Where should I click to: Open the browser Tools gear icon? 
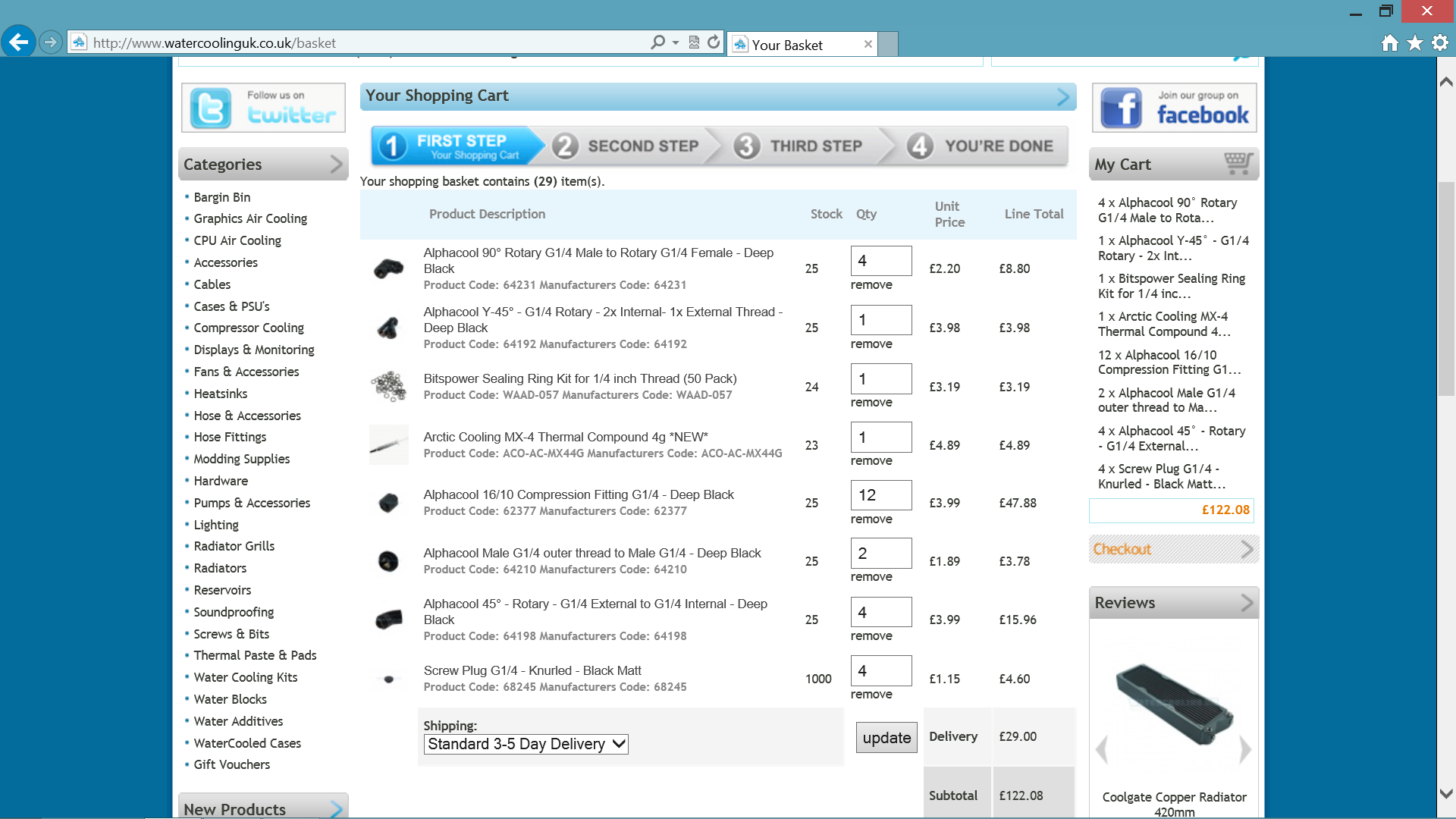pyautogui.click(x=1440, y=43)
